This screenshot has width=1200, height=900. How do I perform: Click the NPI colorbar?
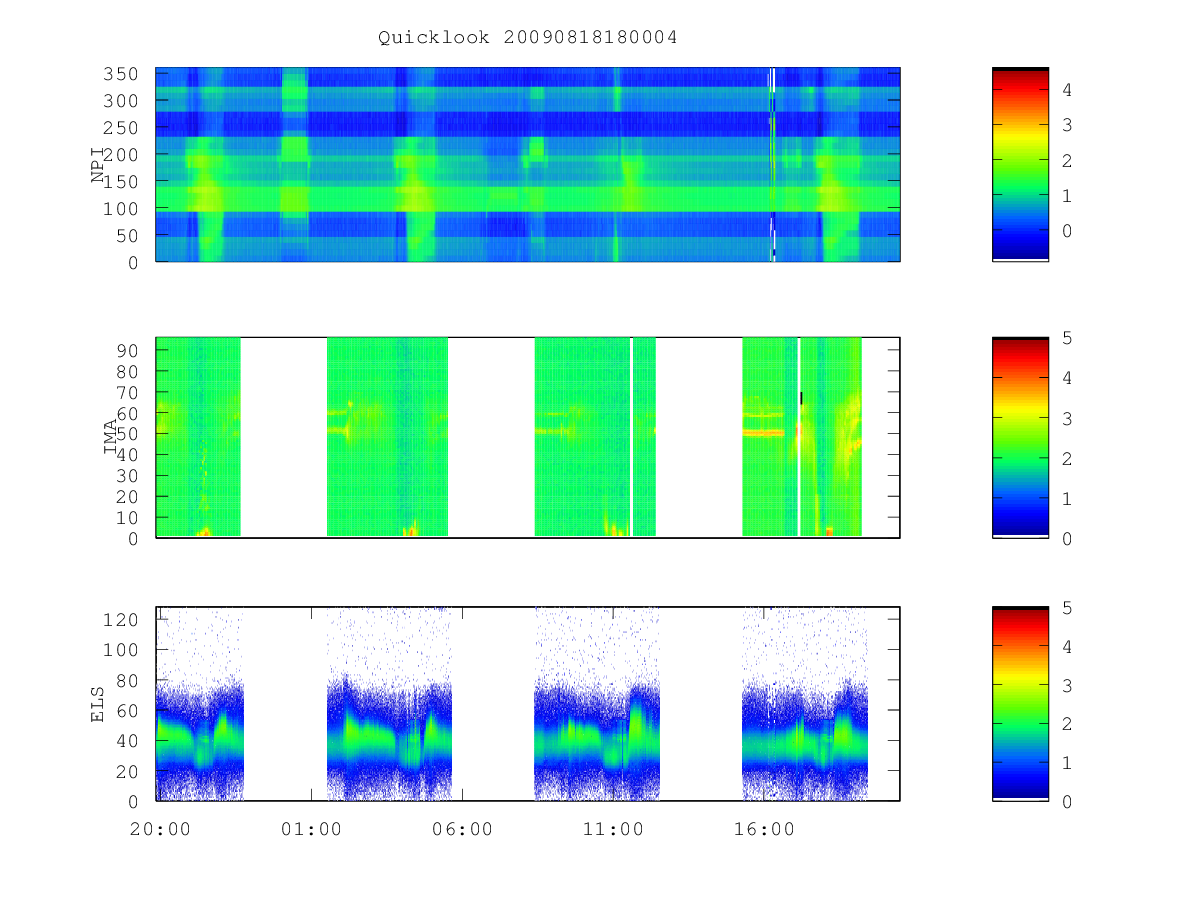click(x=1020, y=164)
